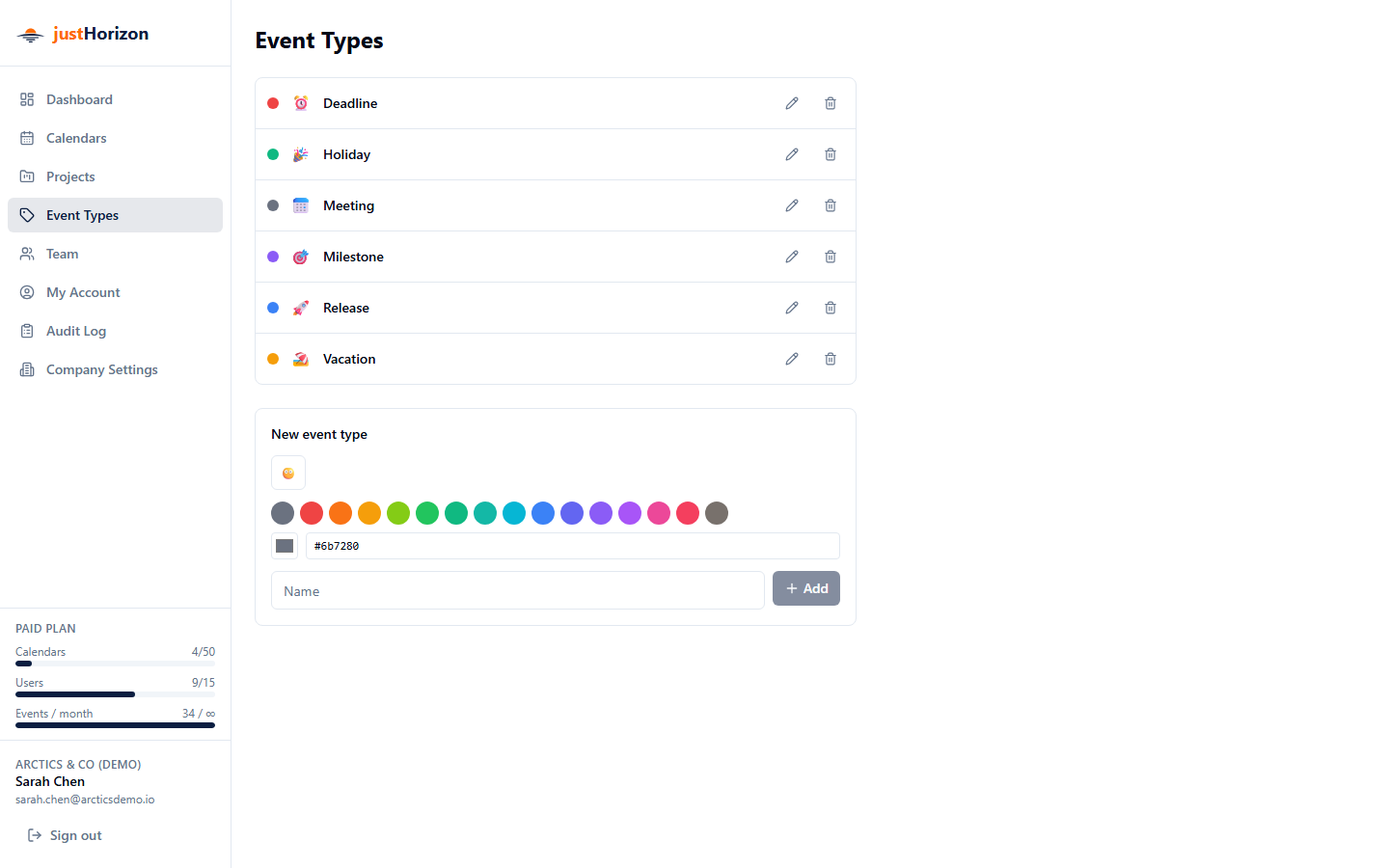Image resolution: width=1389 pixels, height=868 pixels.
Task: Pick the pink color swatch
Action: tap(659, 513)
